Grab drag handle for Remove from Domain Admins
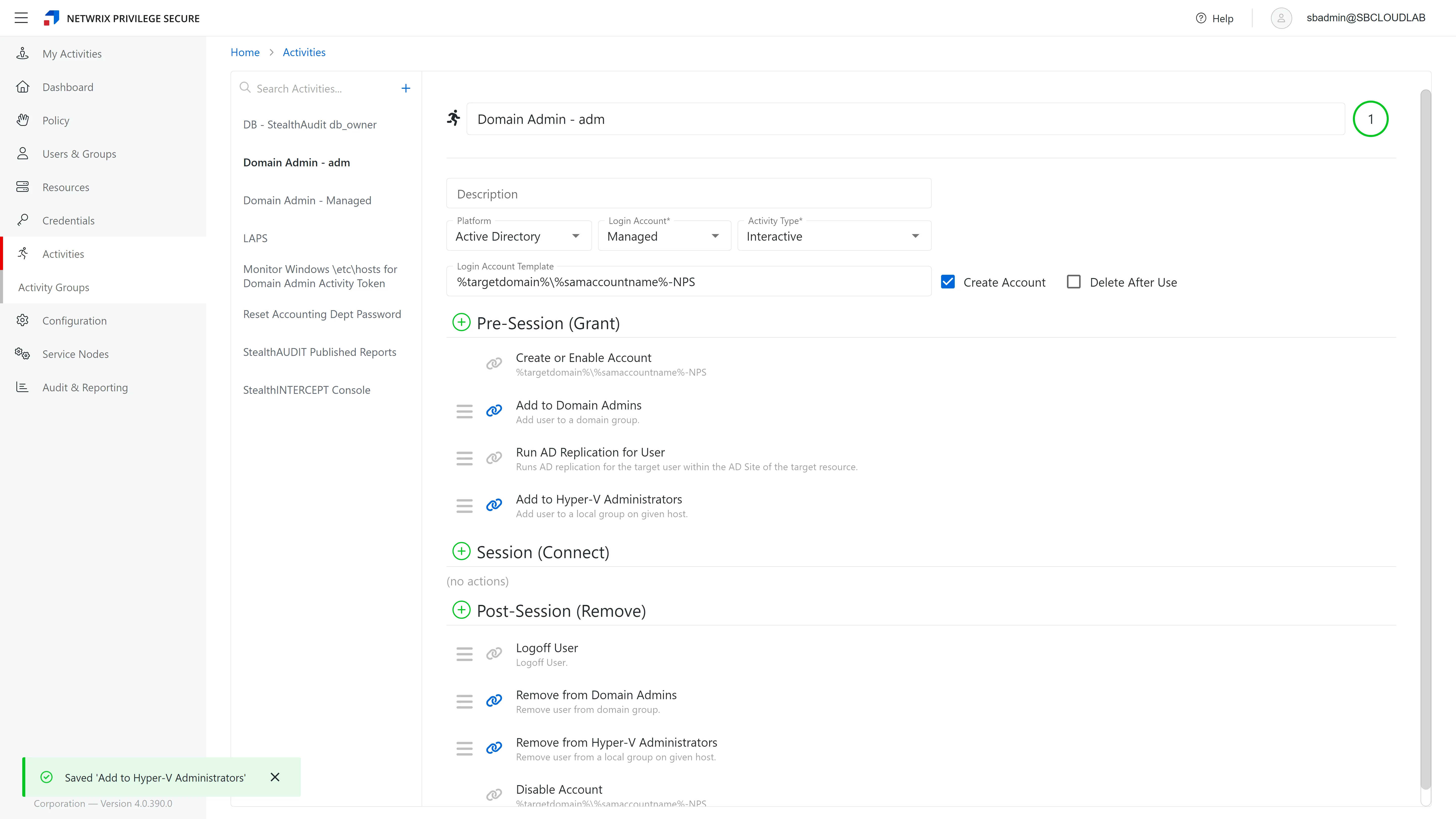The width and height of the screenshot is (1456, 819). [x=465, y=701]
